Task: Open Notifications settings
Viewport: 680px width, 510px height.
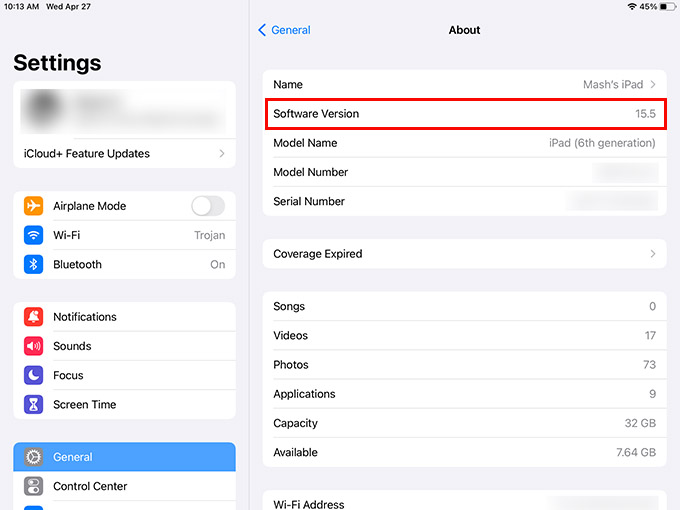Action: [x=124, y=317]
